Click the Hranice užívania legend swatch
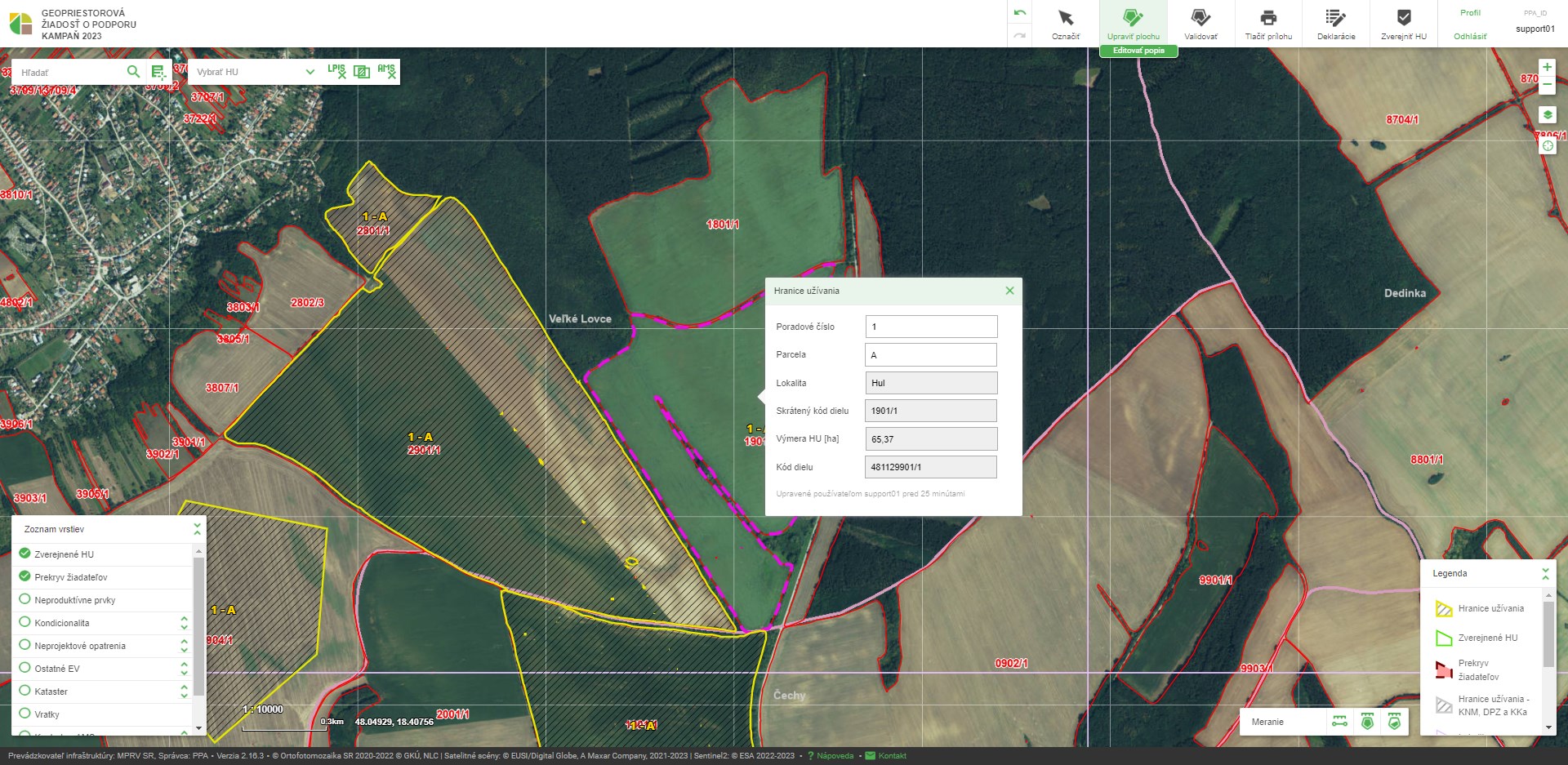The height and width of the screenshot is (765, 1568). pos(1444,609)
